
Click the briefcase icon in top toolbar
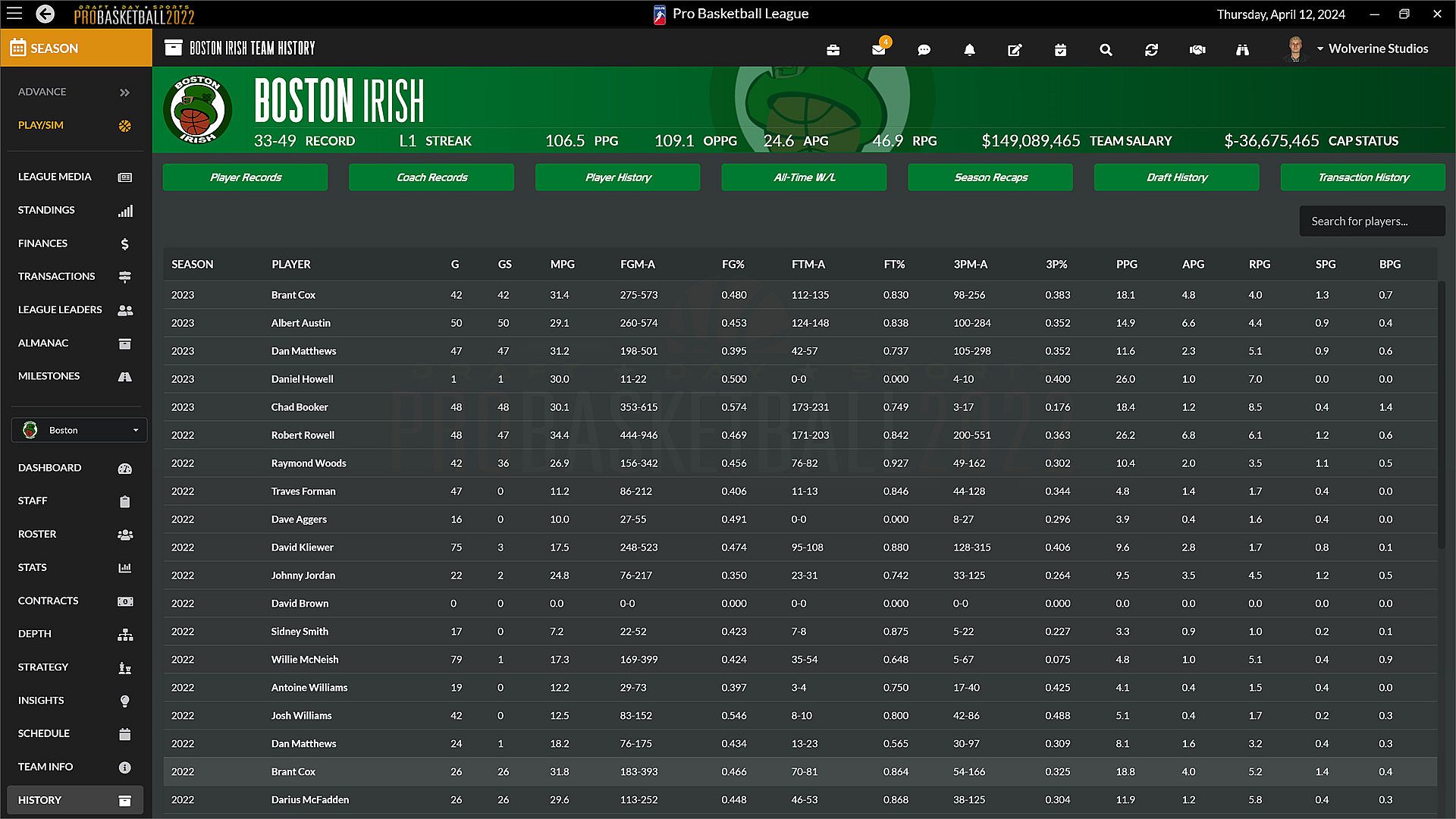833,50
